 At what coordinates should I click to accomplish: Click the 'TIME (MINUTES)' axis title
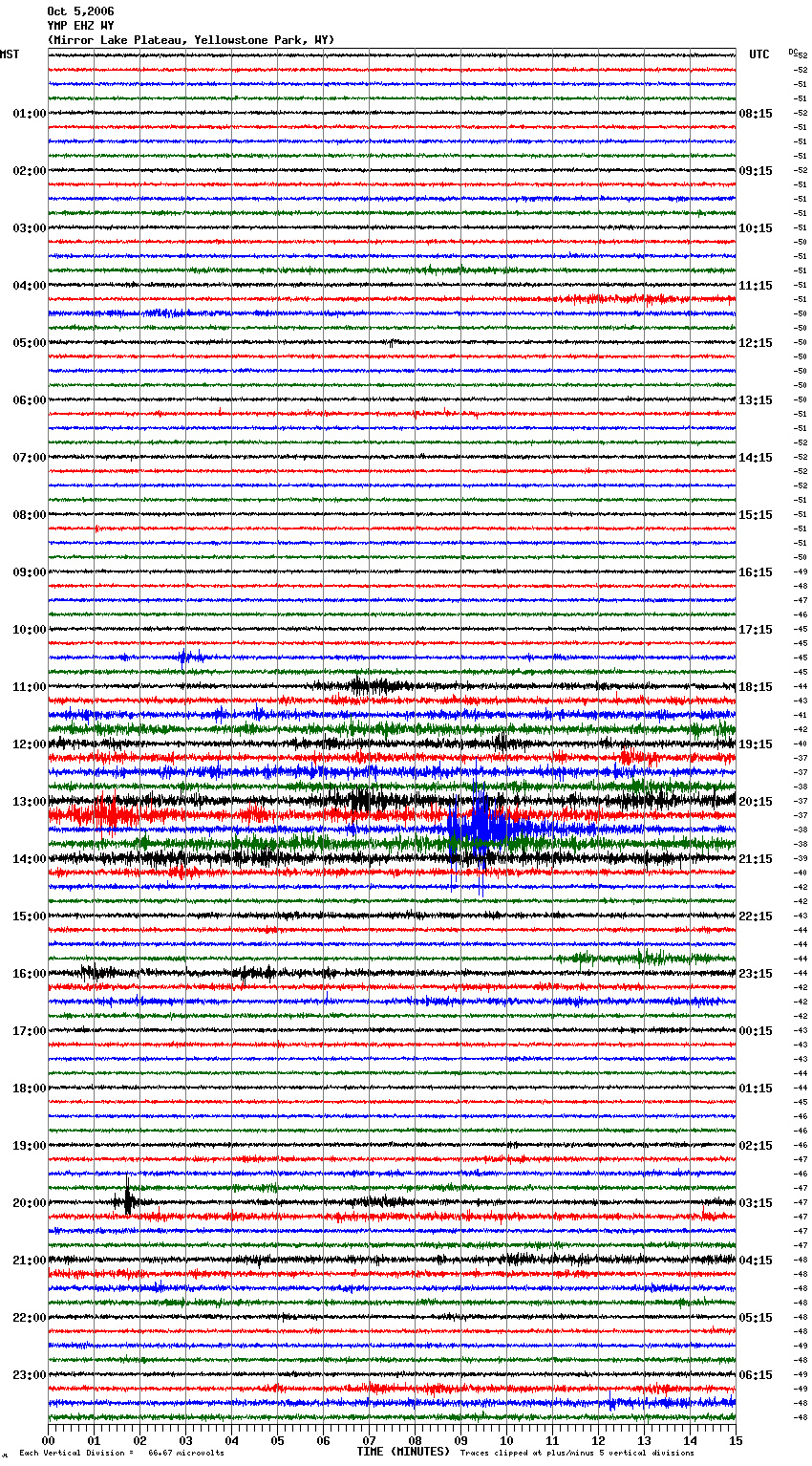pos(403,1452)
